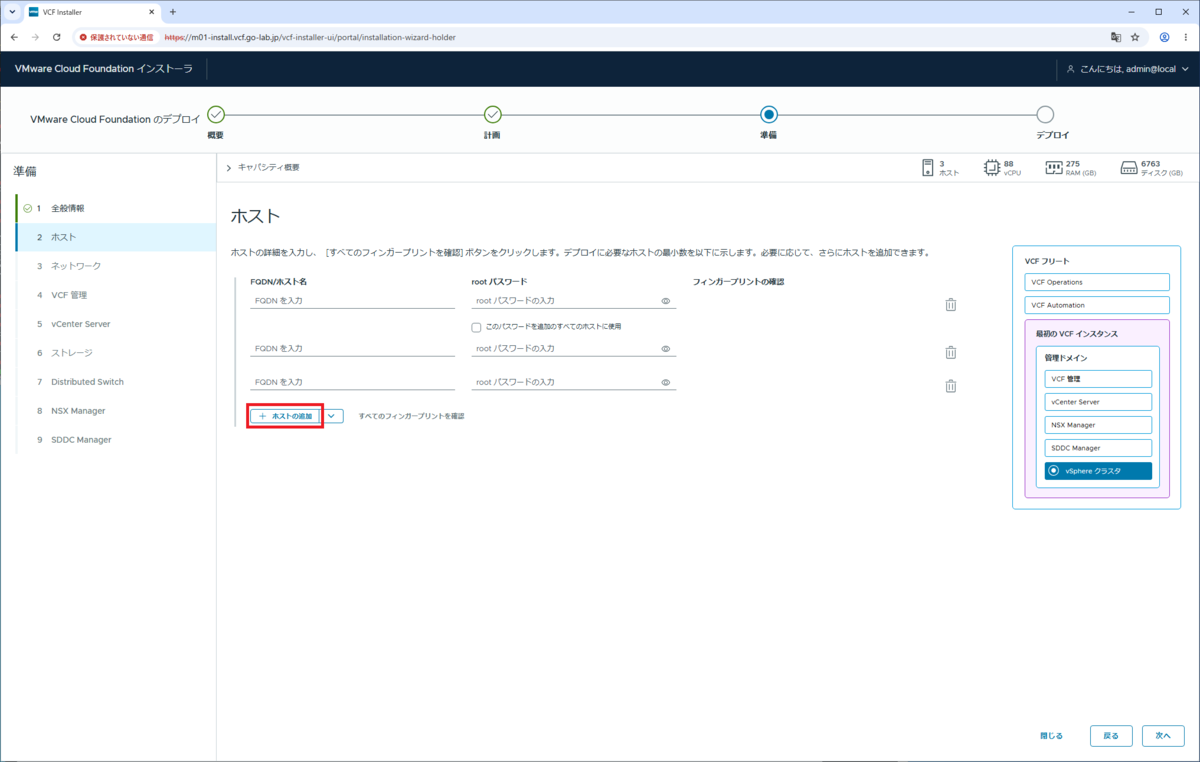Click vCenter Server box in management domain
The image size is (1200, 762).
click(x=1098, y=402)
